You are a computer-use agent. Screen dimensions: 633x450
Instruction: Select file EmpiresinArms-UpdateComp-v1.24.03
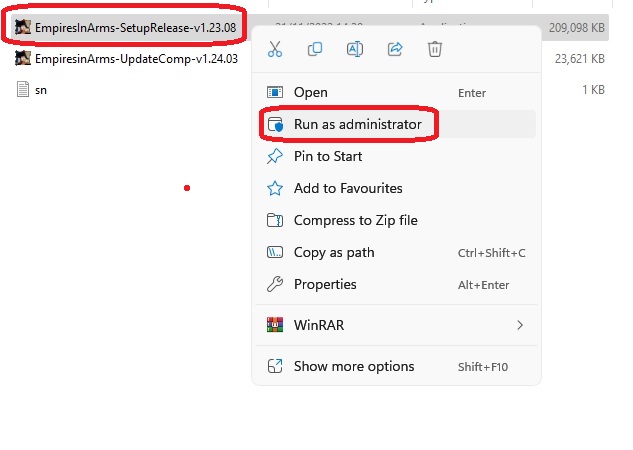pos(136,59)
